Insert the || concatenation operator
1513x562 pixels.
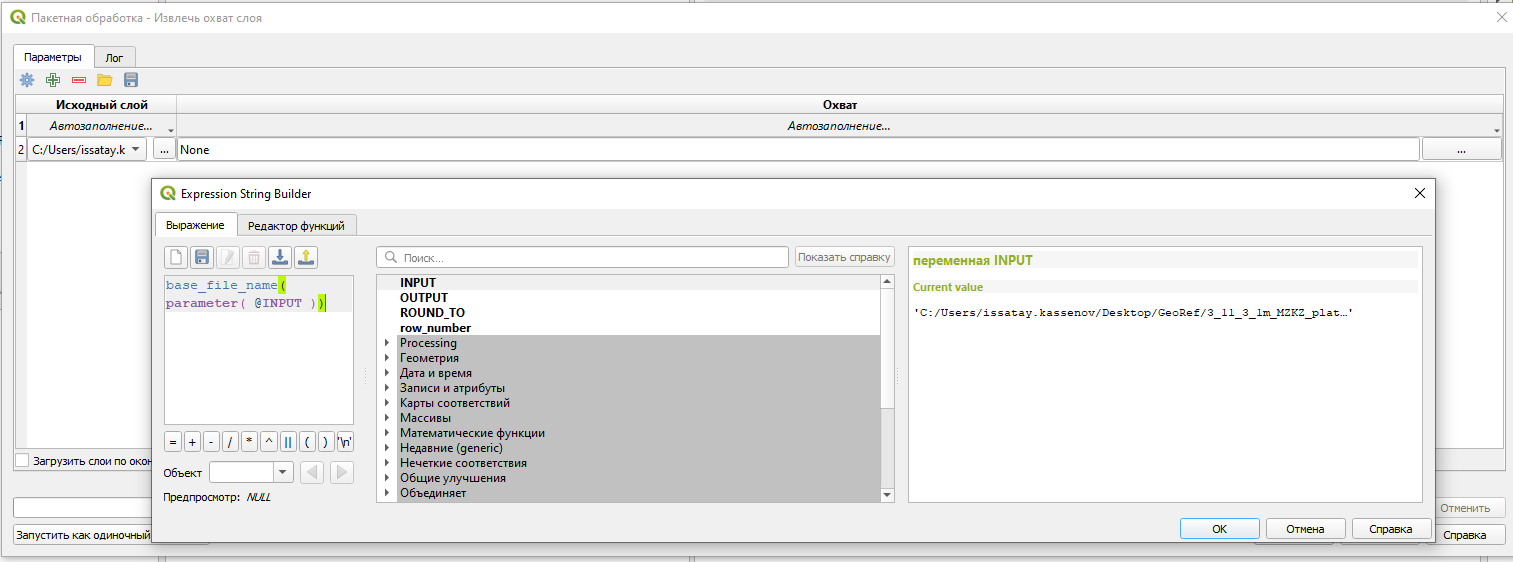pos(288,442)
